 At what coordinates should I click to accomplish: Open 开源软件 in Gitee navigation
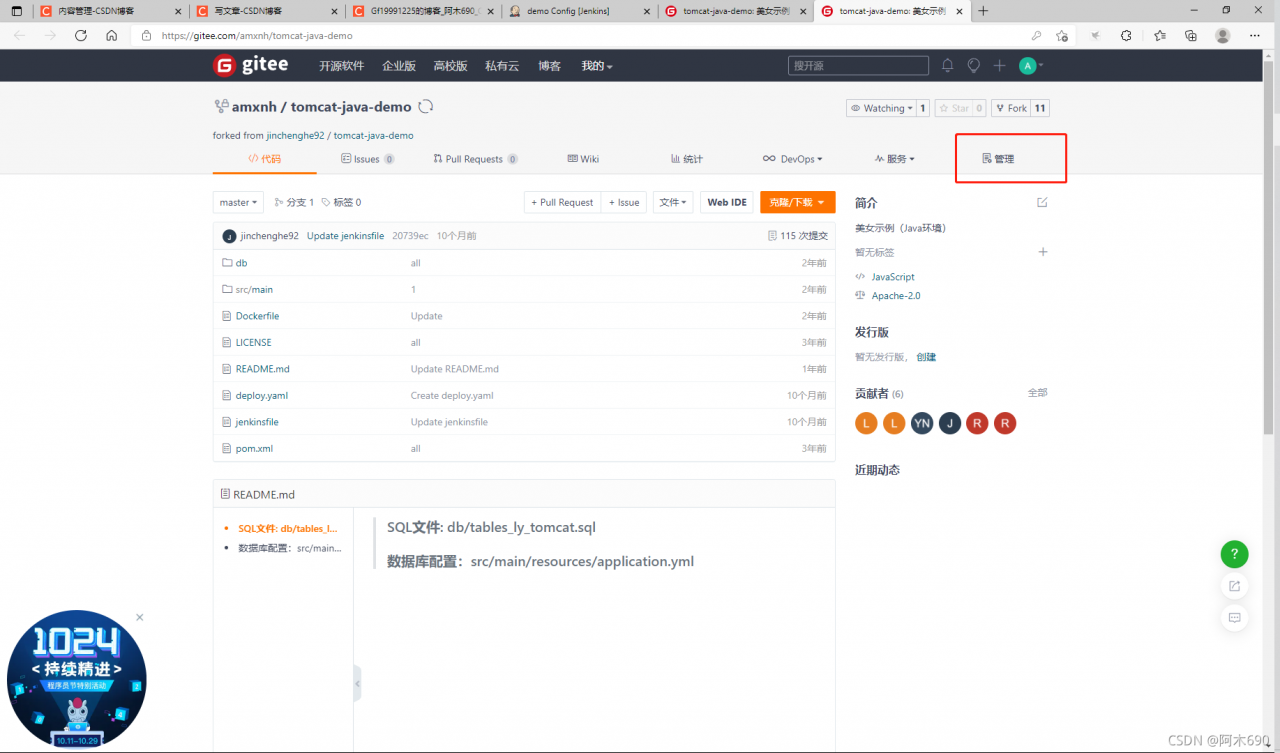[x=342, y=66]
